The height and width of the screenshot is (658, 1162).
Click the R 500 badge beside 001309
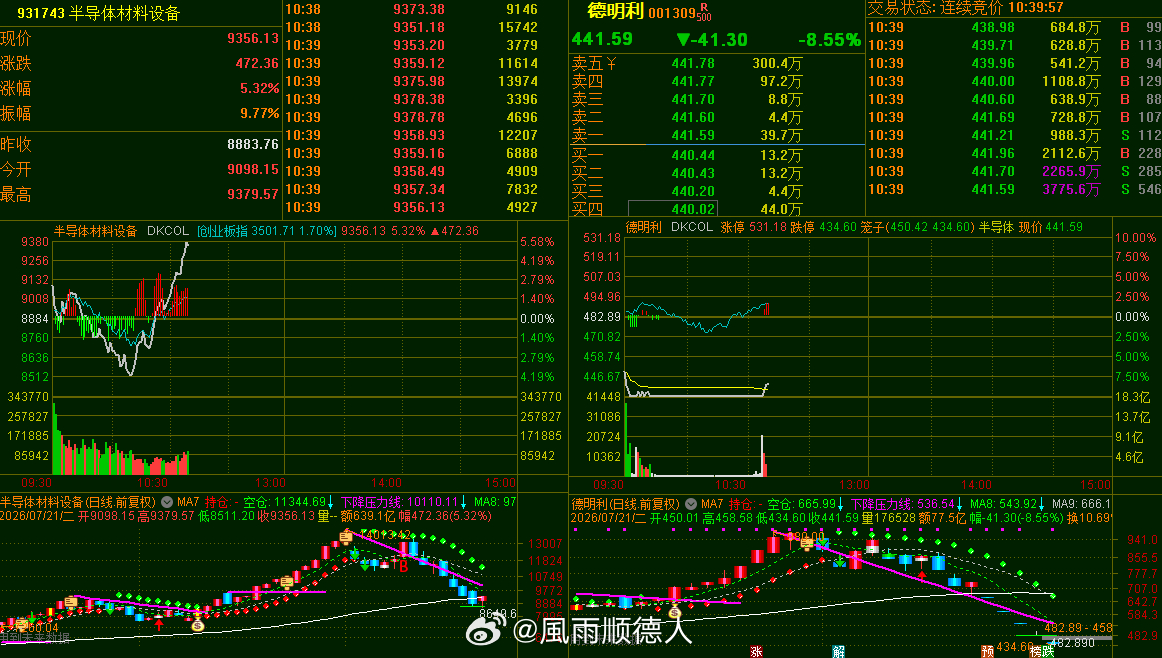tap(704, 12)
